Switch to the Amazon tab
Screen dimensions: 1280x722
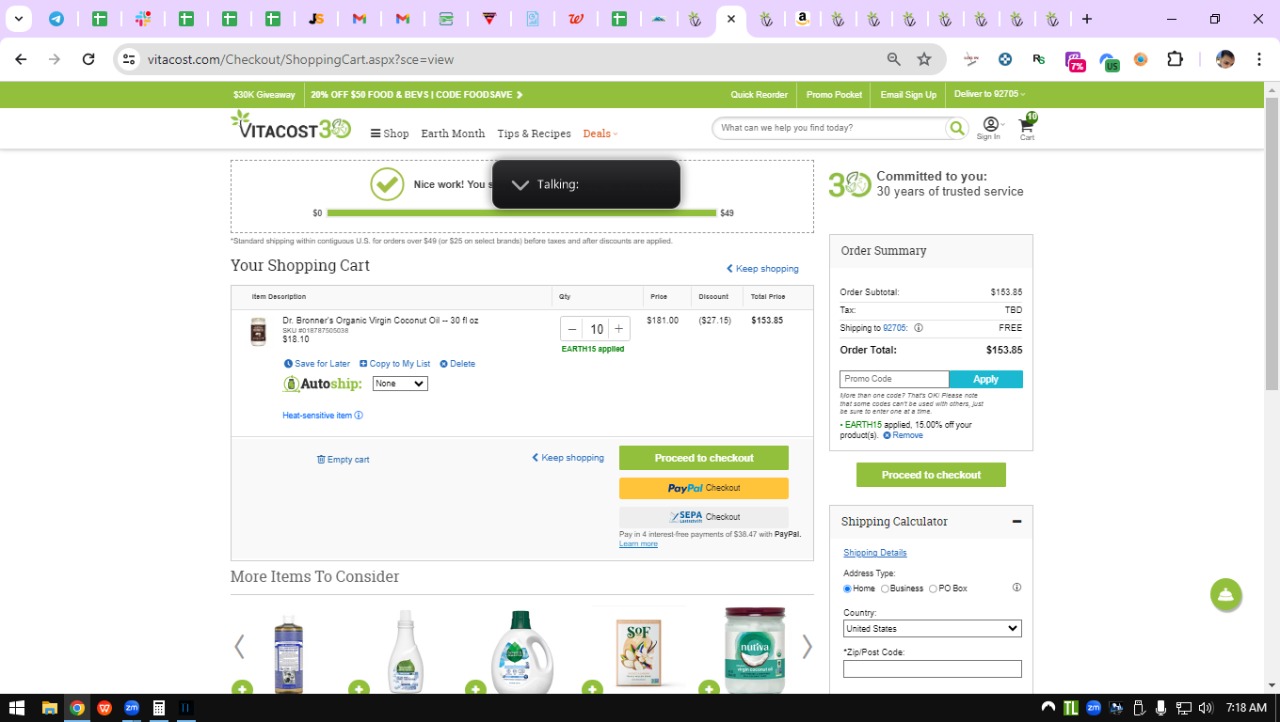pyautogui.click(x=802, y=19)
